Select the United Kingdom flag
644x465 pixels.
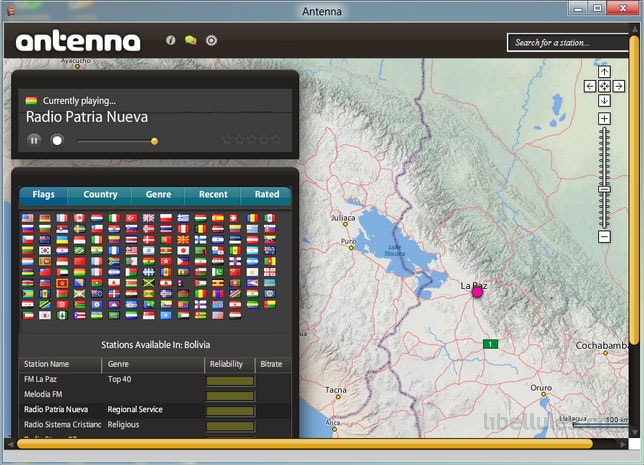pos(149,218)
